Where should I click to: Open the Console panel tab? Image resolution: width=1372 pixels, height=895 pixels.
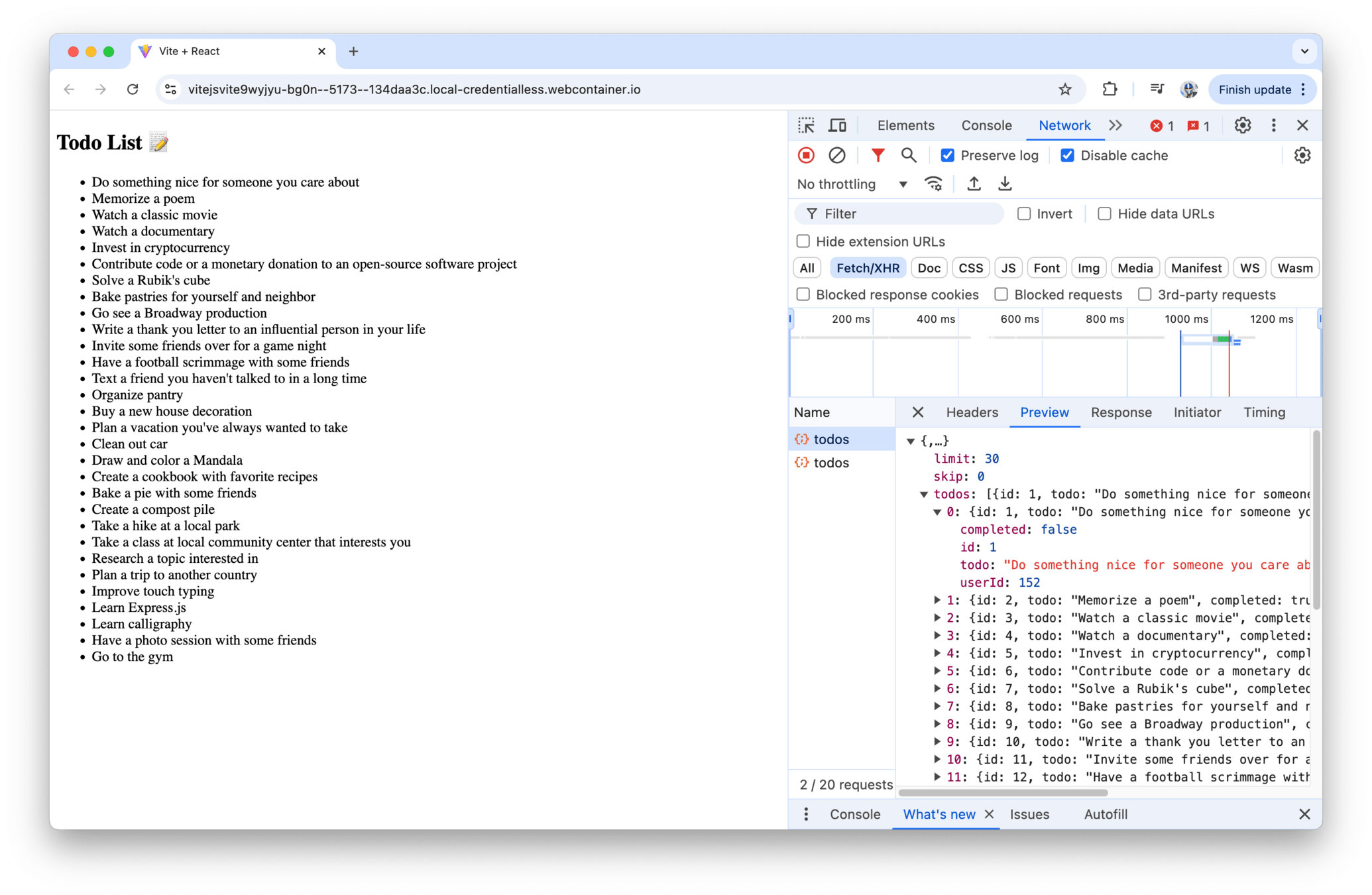click(x=986, y=125)
